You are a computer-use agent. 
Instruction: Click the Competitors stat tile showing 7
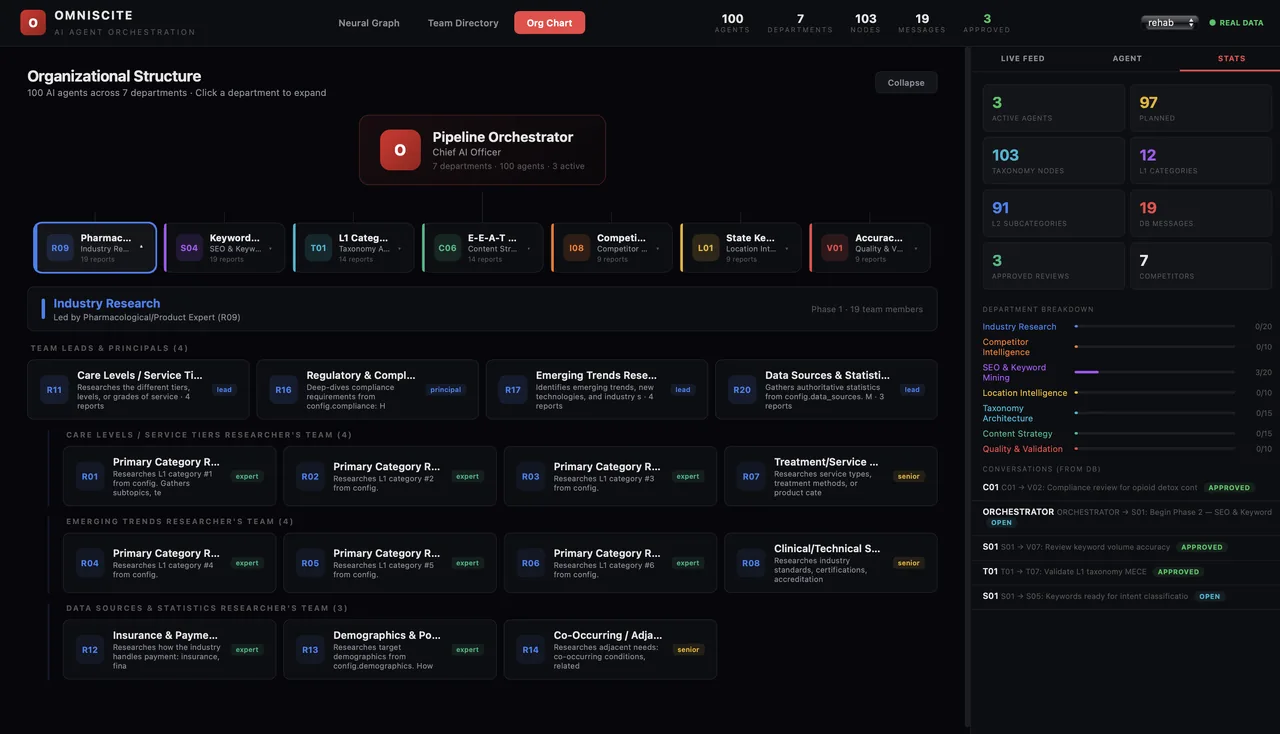click(x=1201, y=267)
